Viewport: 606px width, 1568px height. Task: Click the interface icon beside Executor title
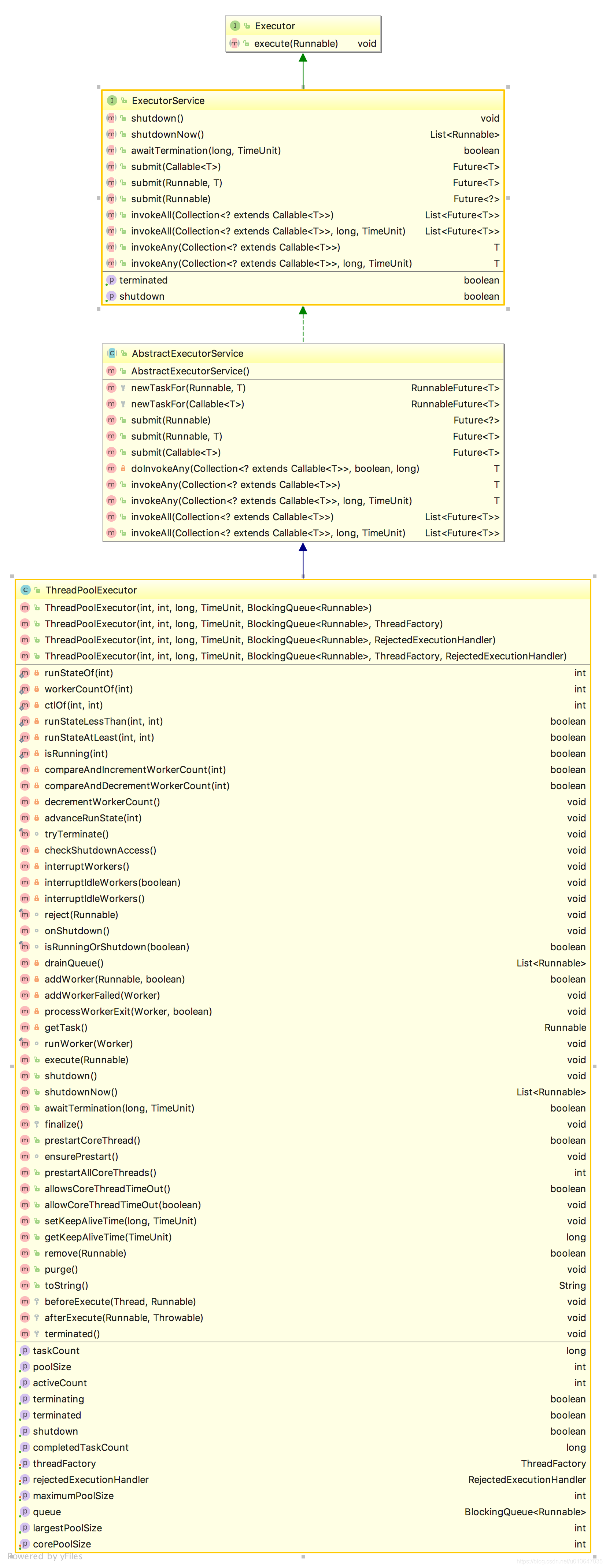235,26
